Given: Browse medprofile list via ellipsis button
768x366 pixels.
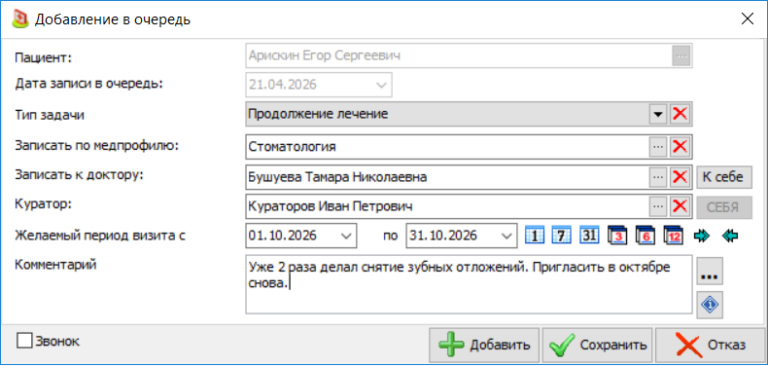Looking at the screenshot, I should click(658, 146).
